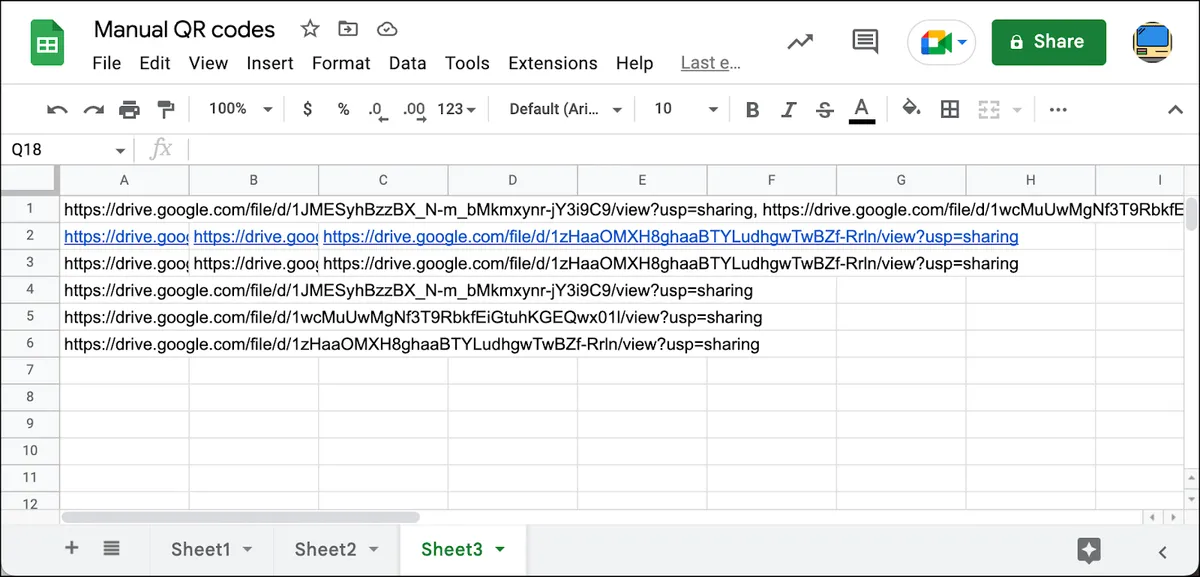Select the column D header
Viewport: 1200px width, 577px height.
click(512, 180)
